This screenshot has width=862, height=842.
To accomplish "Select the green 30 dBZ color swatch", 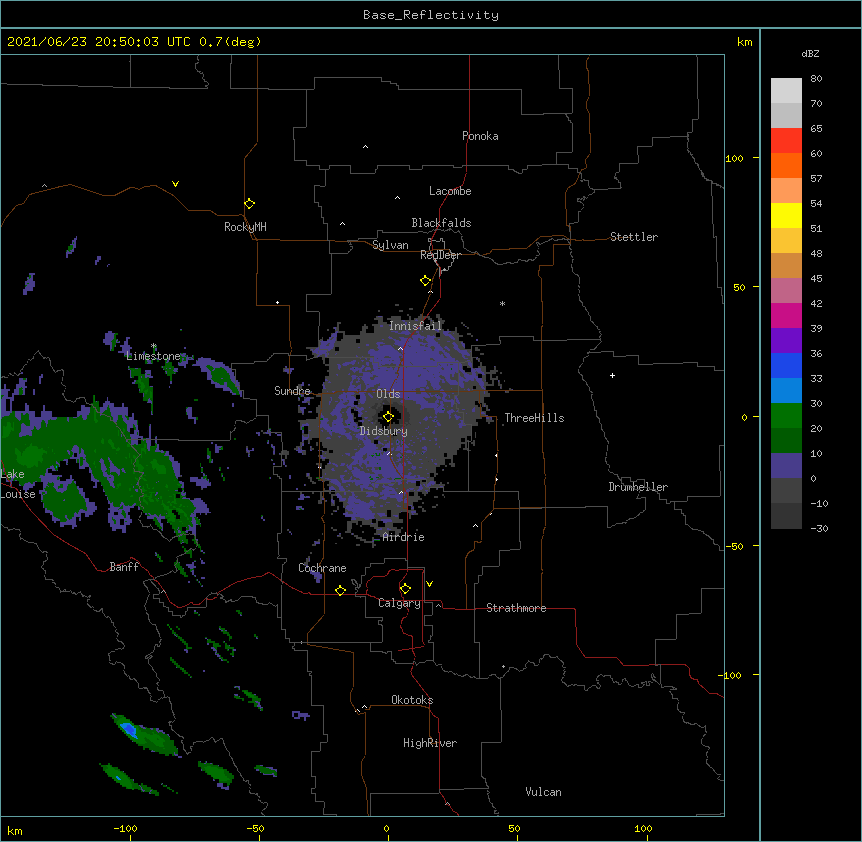I will tap(786, 416).
